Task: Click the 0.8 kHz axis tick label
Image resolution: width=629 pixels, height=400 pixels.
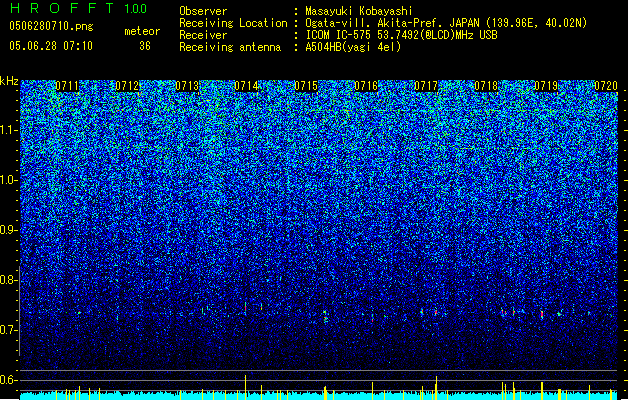Action: (8, 280)
